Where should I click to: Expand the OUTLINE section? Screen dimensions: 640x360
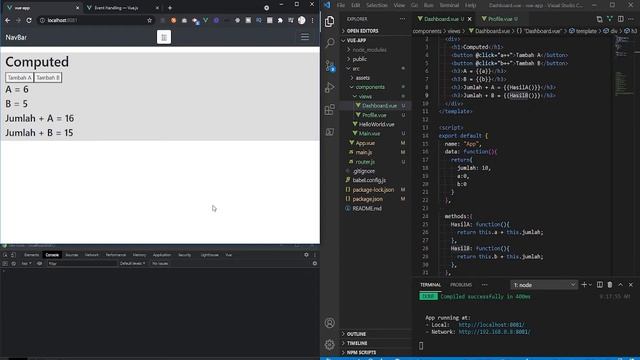tap(376, 334)
